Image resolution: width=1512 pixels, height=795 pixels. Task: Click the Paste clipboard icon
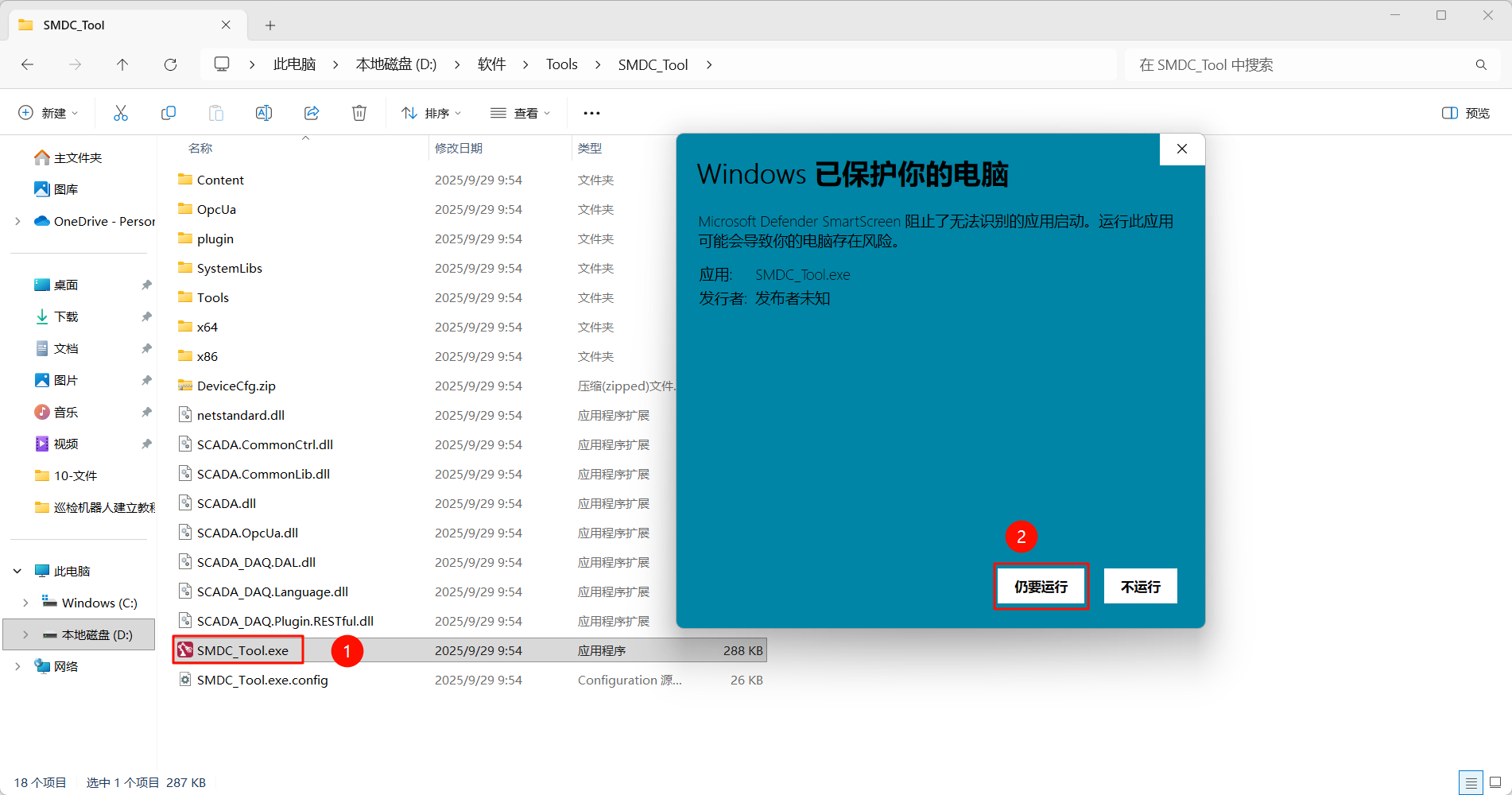216,113
